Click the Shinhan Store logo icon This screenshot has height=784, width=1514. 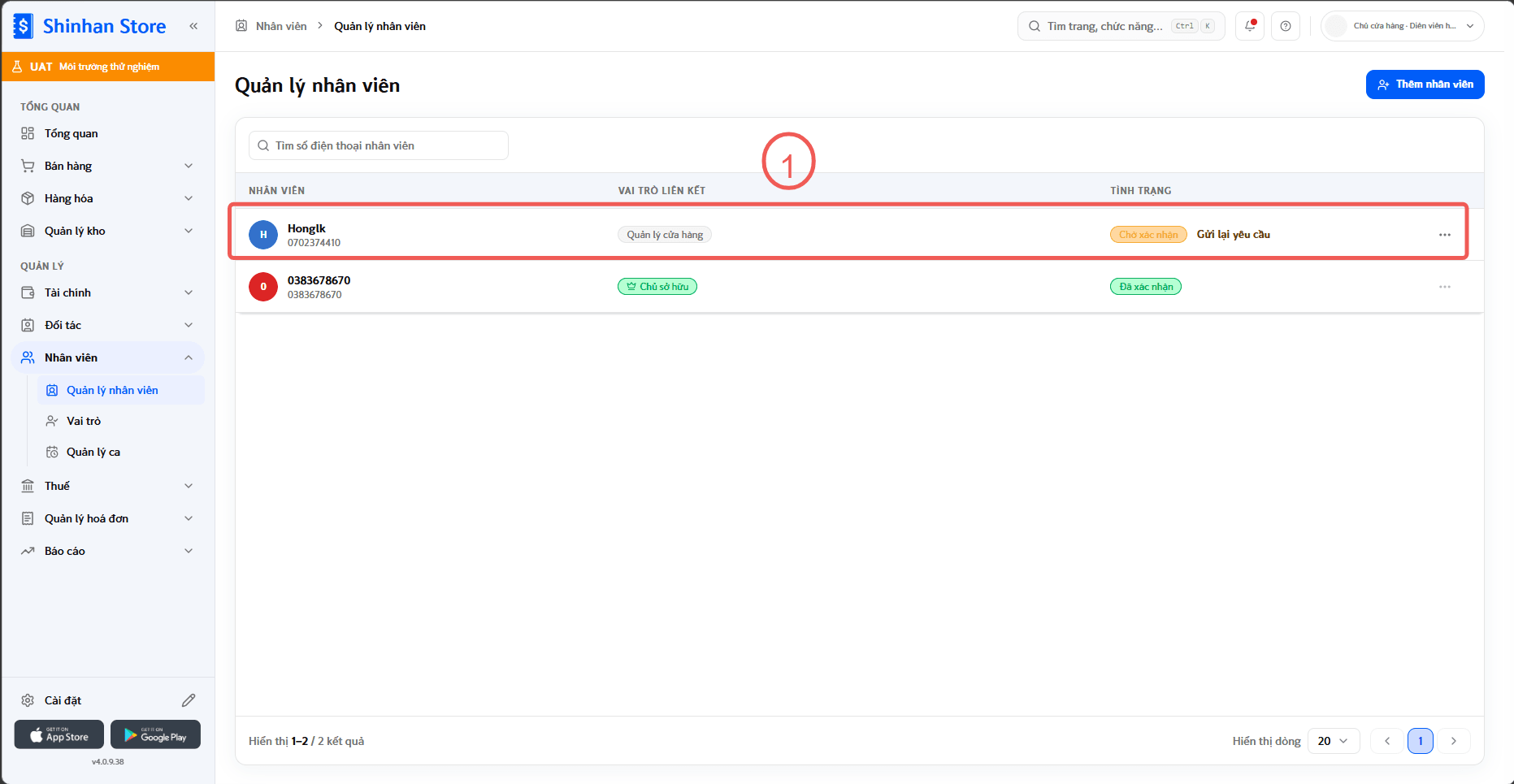(23, 26)
